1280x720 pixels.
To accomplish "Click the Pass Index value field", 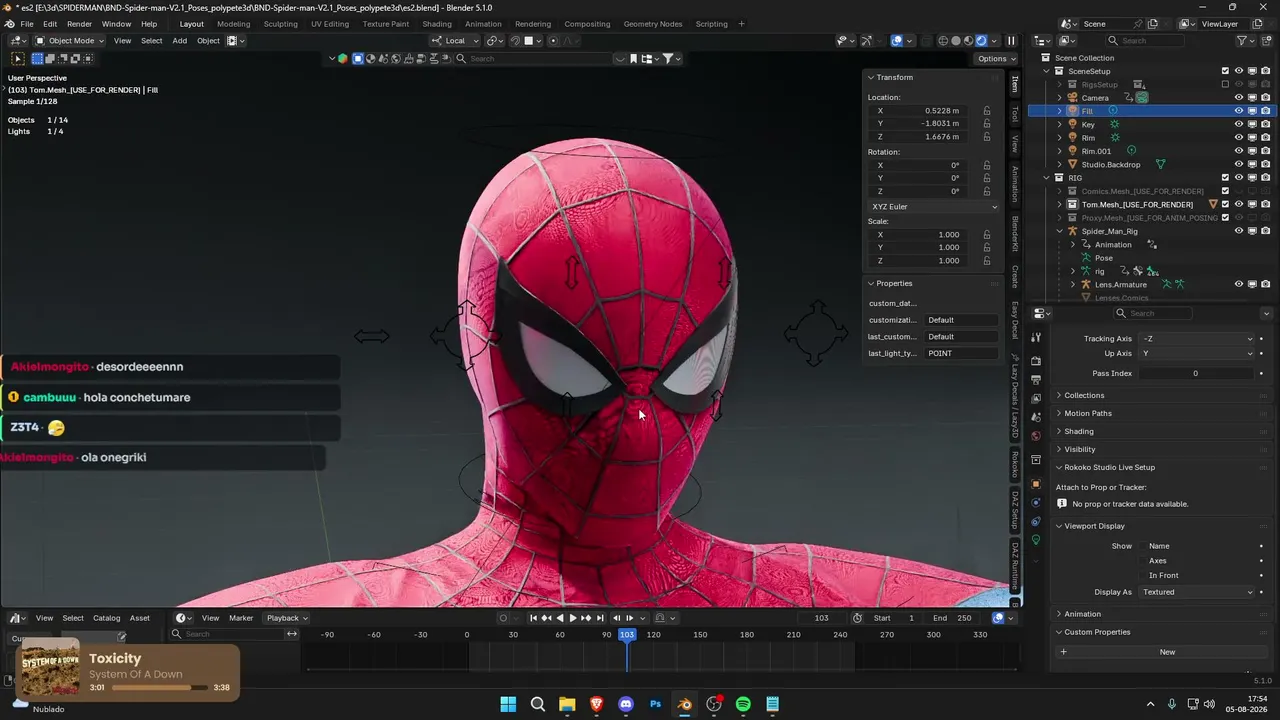I will tap(1196, 374).
